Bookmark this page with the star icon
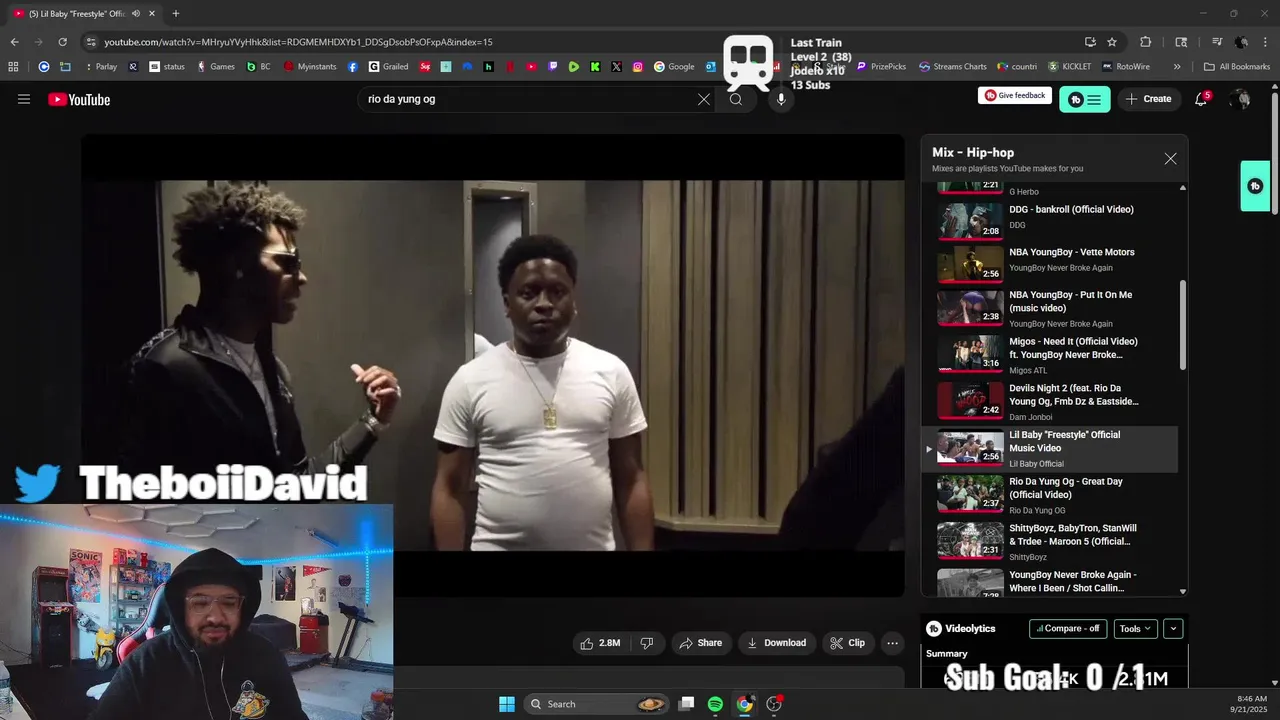Viewport: 1280px width, 720px height. [x=1112, y=42]
